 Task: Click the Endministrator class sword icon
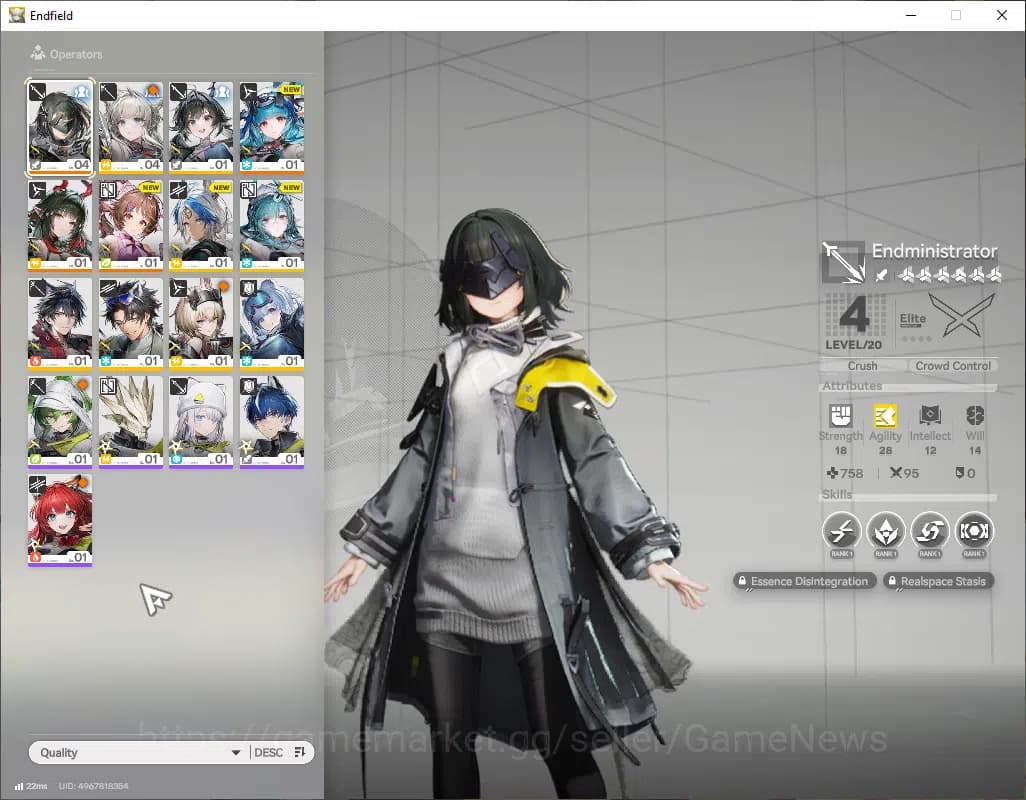coord(844,262)
